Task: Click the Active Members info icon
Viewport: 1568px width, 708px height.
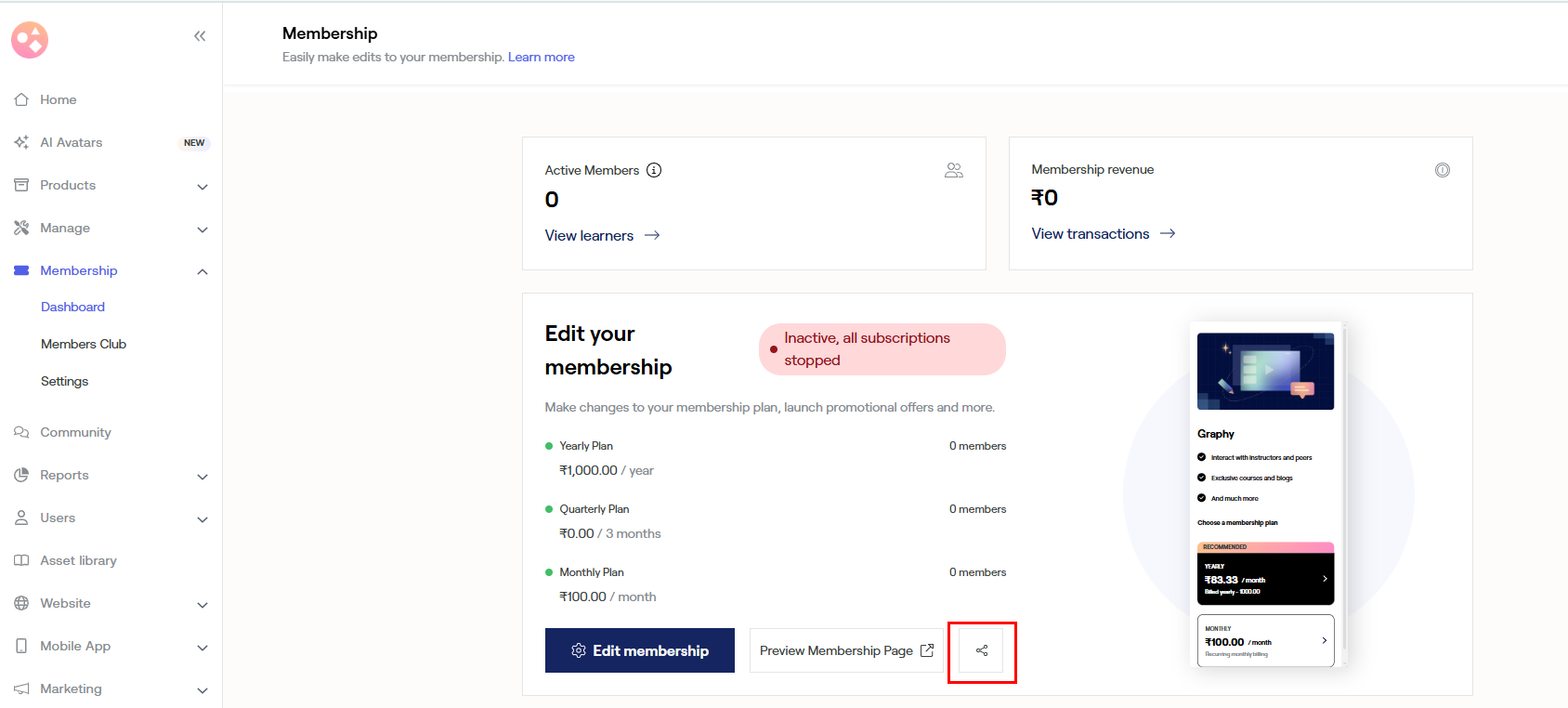Action: [654, 170]
